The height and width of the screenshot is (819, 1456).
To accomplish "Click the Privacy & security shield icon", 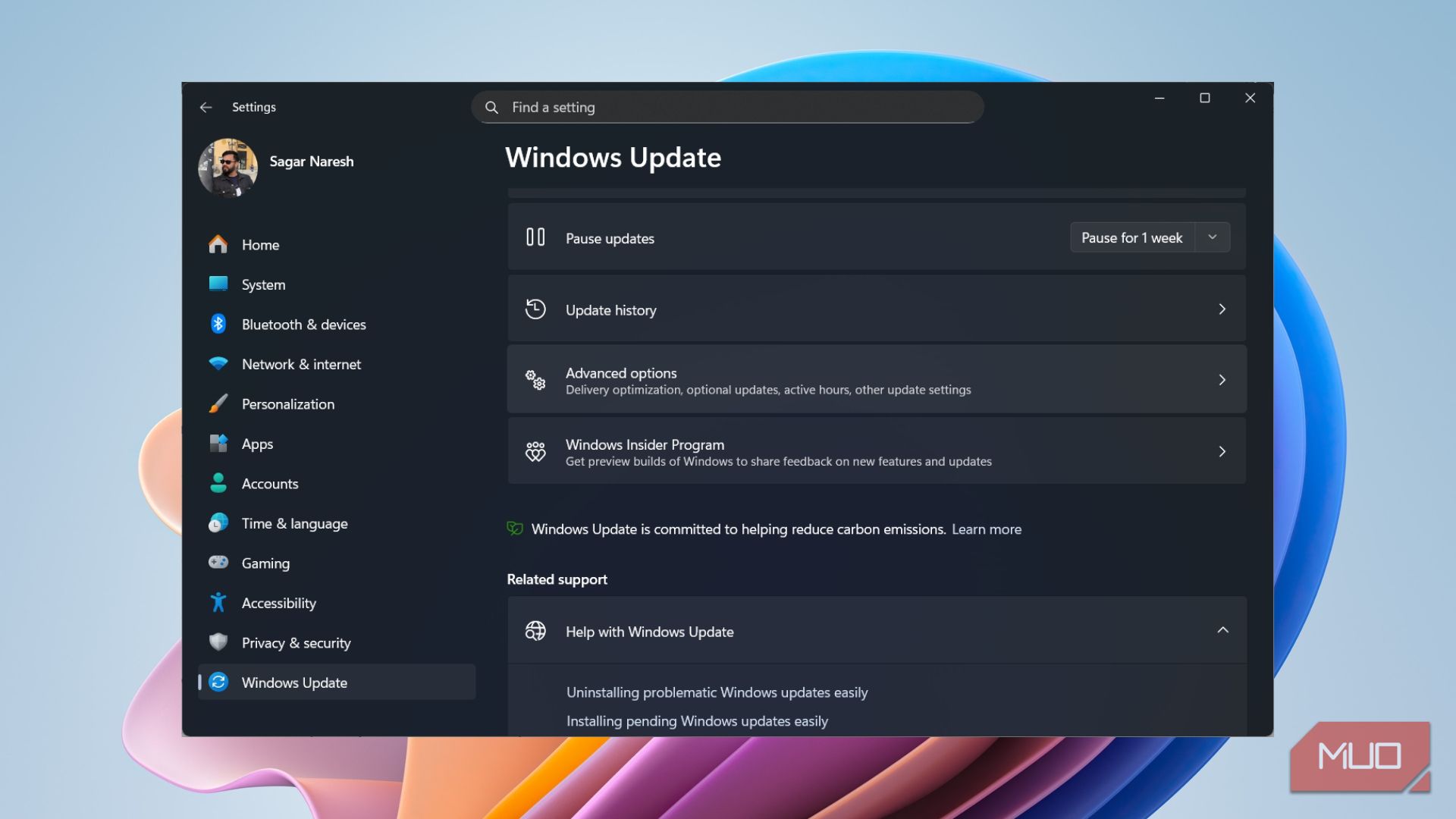I will coord(218,642).
